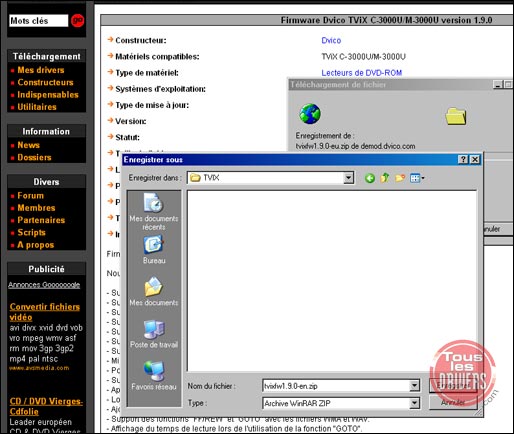This screenshot has width=514, height=434.
Task: Open the News link
Action: (28, 145)
